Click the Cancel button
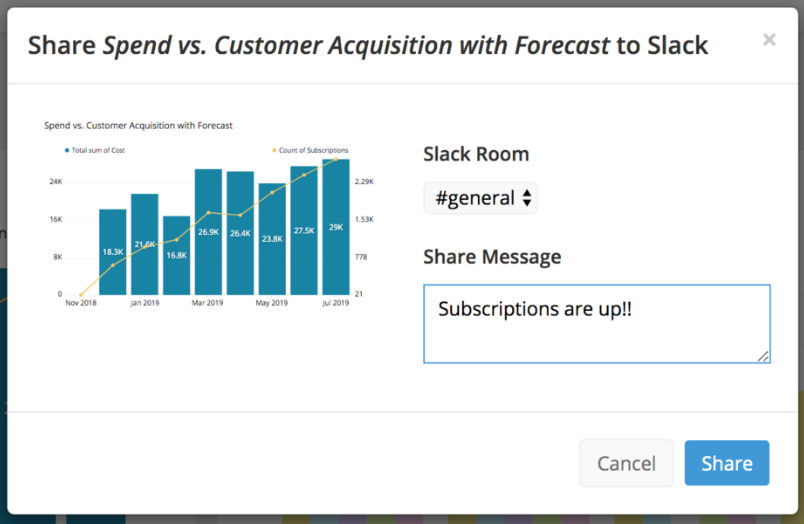Viewport: 804px width, 524px height. click(x=626, y=463)
